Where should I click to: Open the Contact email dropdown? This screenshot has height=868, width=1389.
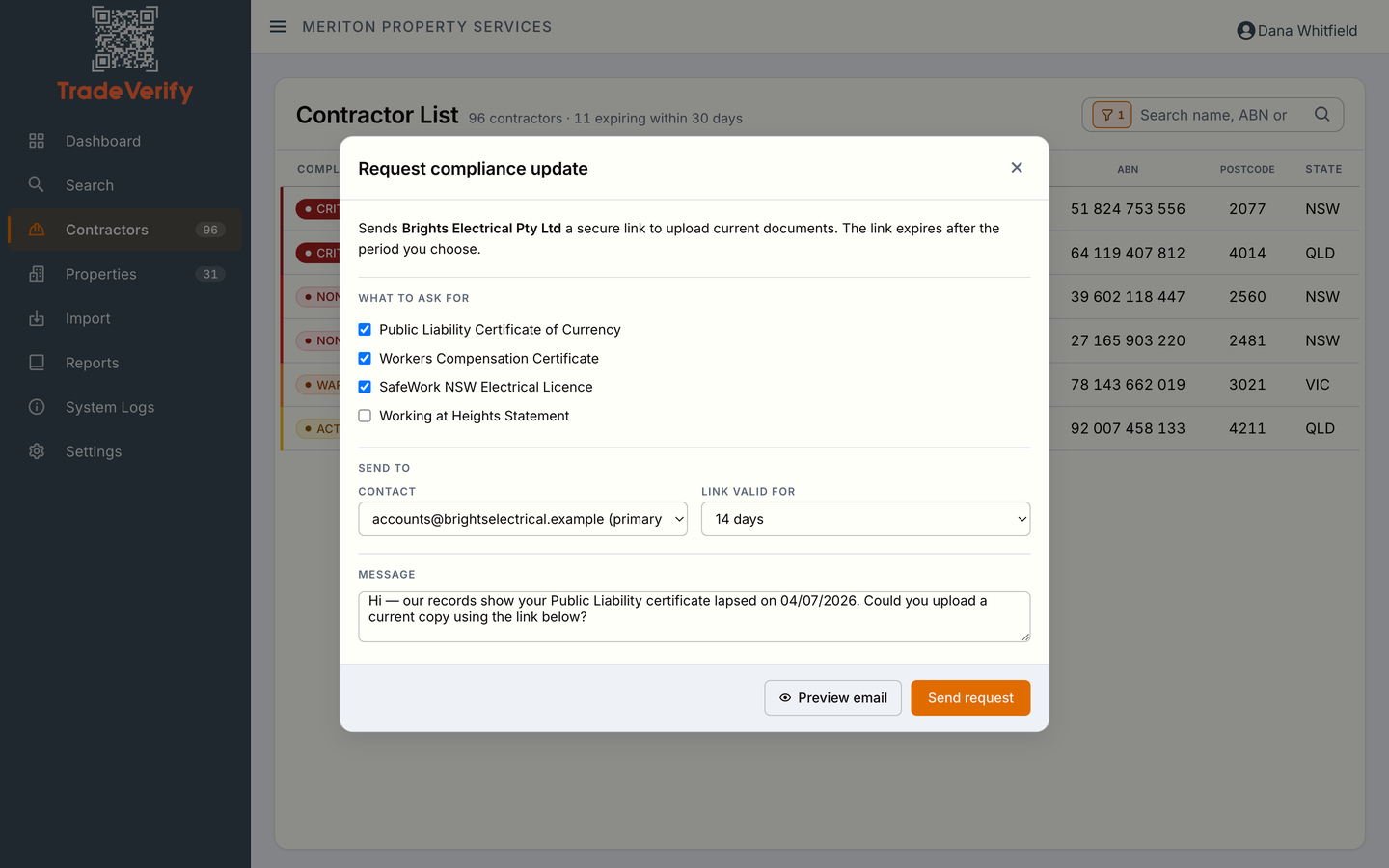[x=523, y=519]
